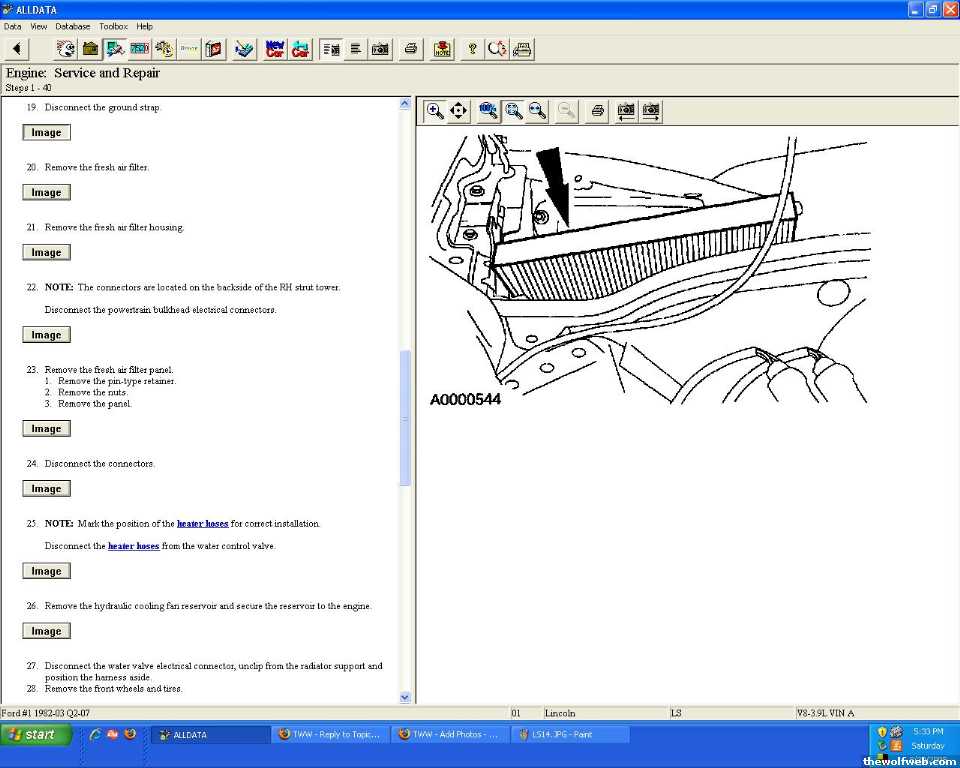
Task: Toggle the camera image-only view button
Action: (x=380, y=49)
